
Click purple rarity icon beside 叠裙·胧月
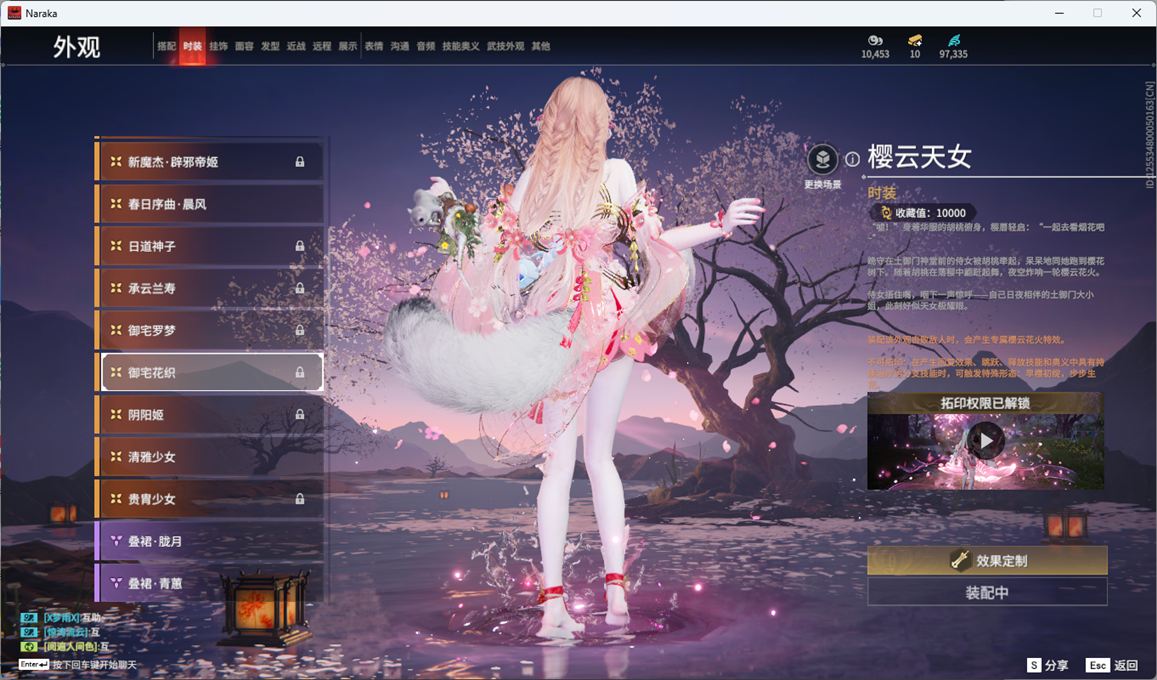pyautogui.click(x=116, y=541)
